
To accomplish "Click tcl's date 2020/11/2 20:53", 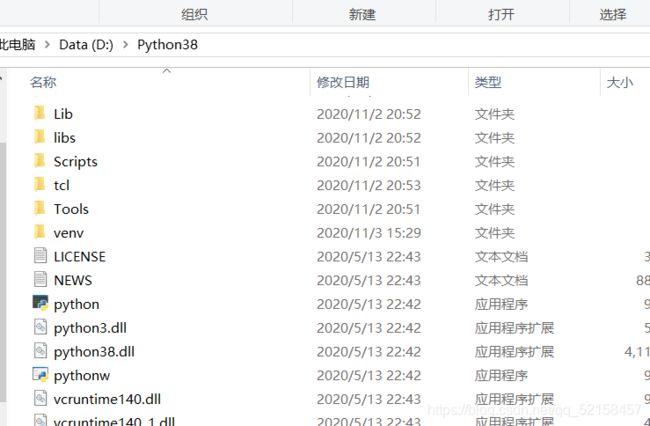I will coord(369,185).
